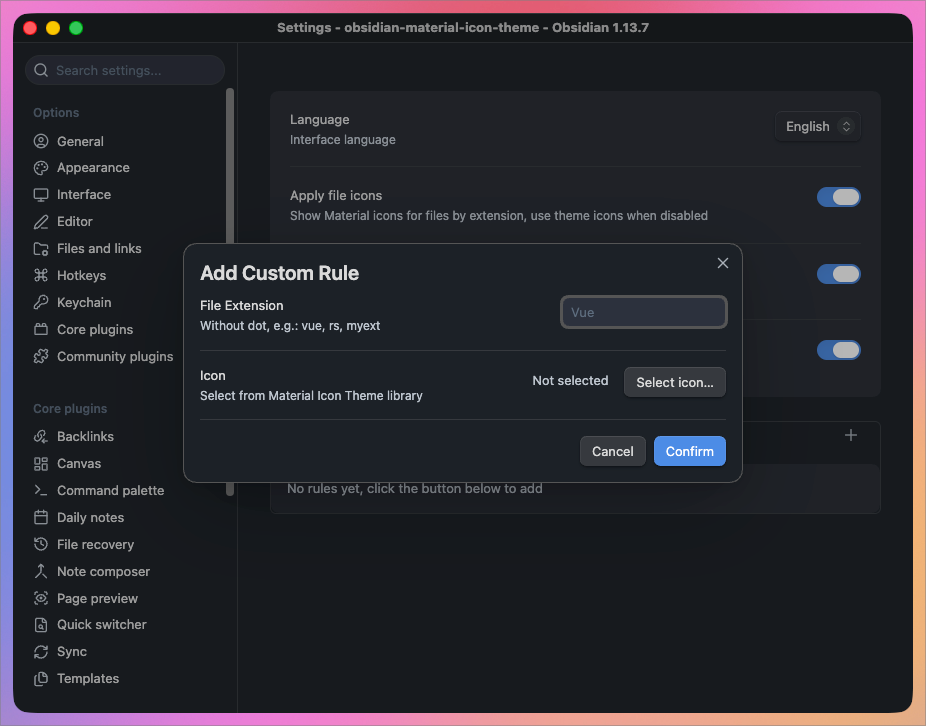Click the Command palette terminal icon
Viewport: 926px width, 726px height.
point(41,490)
